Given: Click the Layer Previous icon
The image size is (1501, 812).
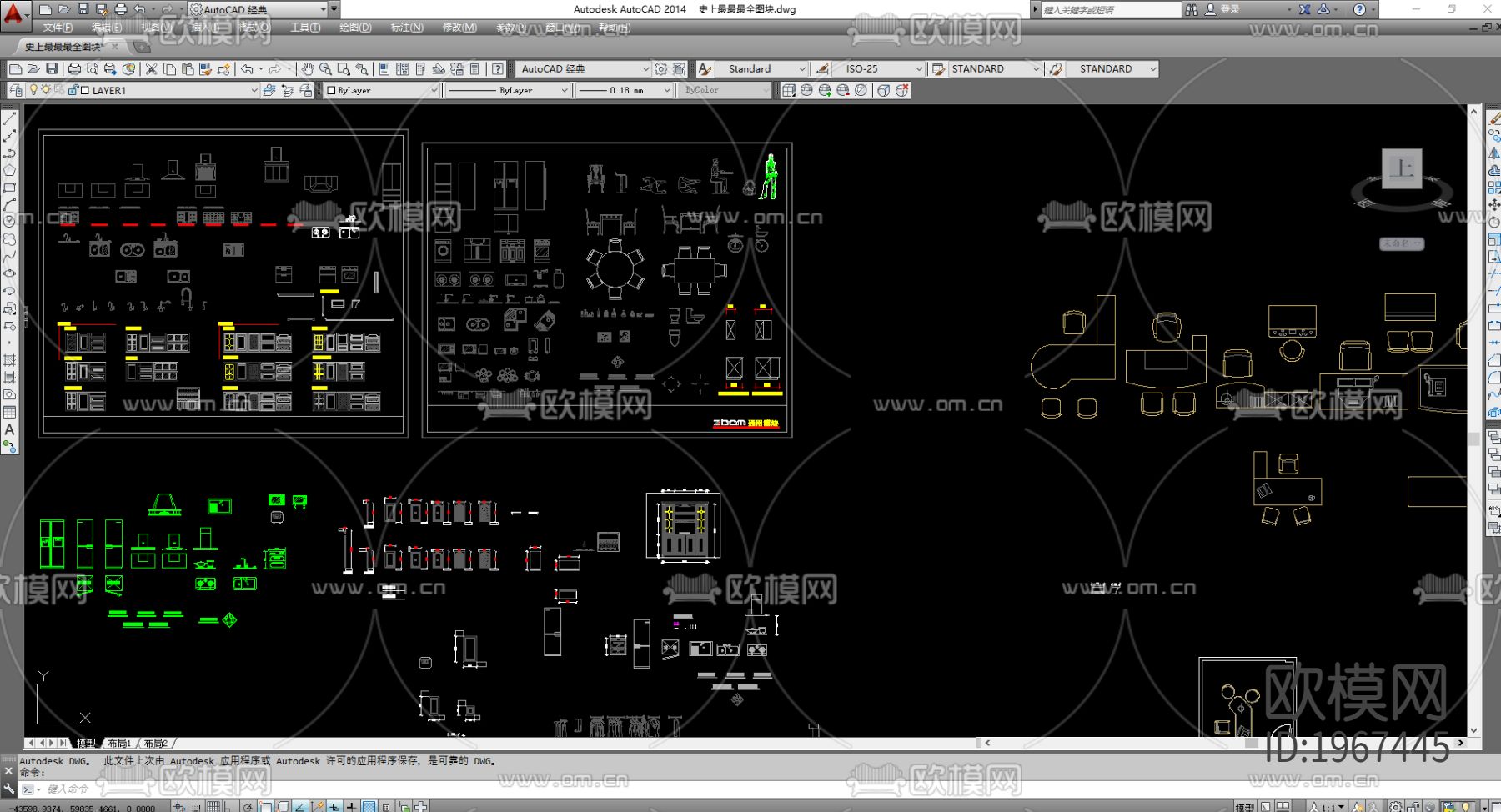Looking at the screenshot, I should pyautogui.click(x=288, y=90).
